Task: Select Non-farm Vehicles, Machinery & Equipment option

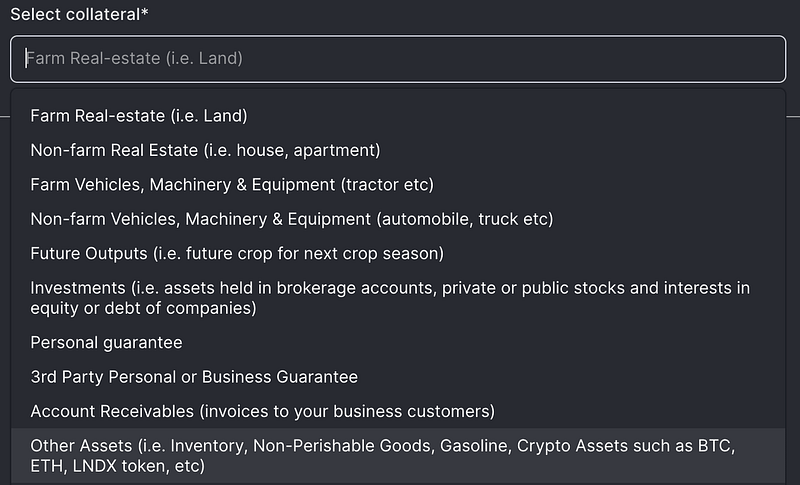Action: coord(291,219)
